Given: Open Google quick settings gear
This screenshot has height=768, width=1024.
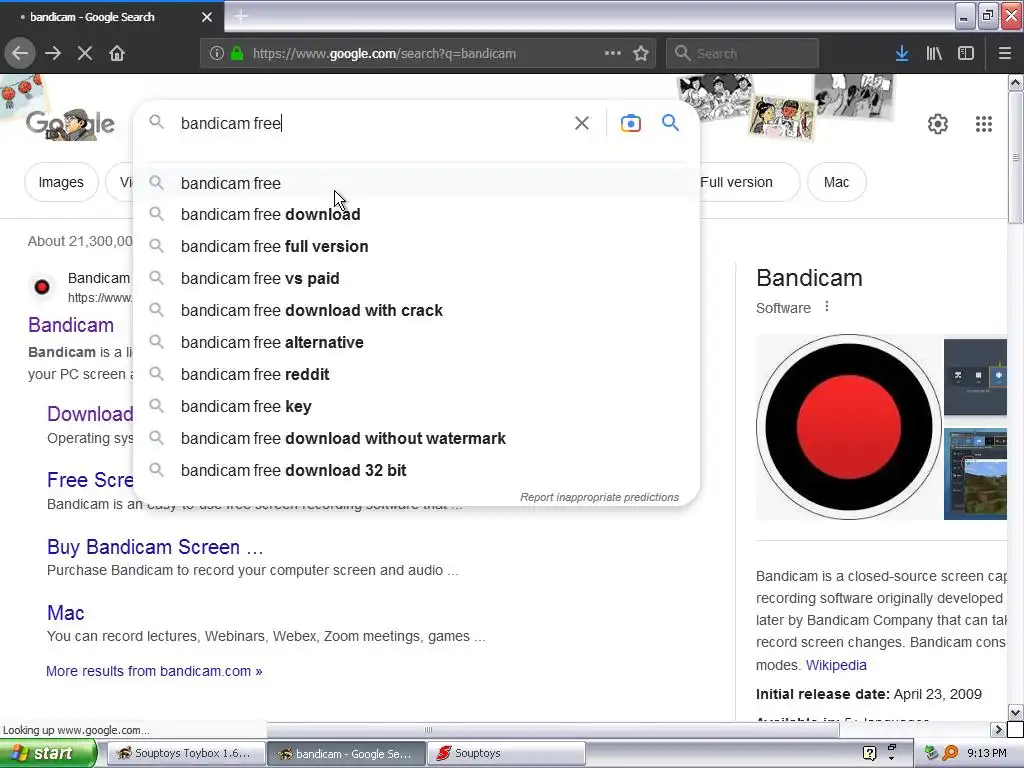Looking at the screenshot, I should pyautogui.click(x=938, y=124).
